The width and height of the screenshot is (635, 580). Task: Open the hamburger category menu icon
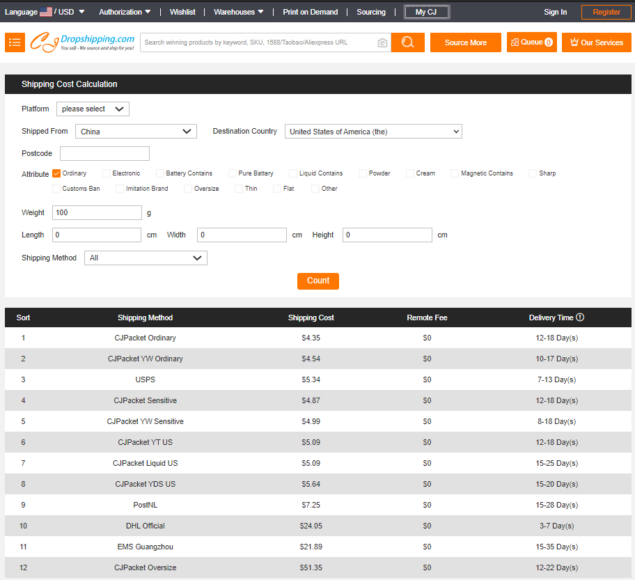(x=15, y=43)
